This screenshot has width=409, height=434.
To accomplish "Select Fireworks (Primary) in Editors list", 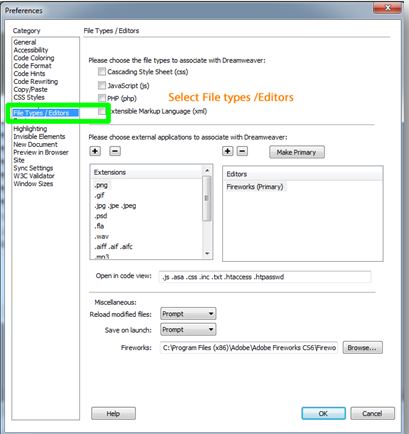I will [255, 187].
